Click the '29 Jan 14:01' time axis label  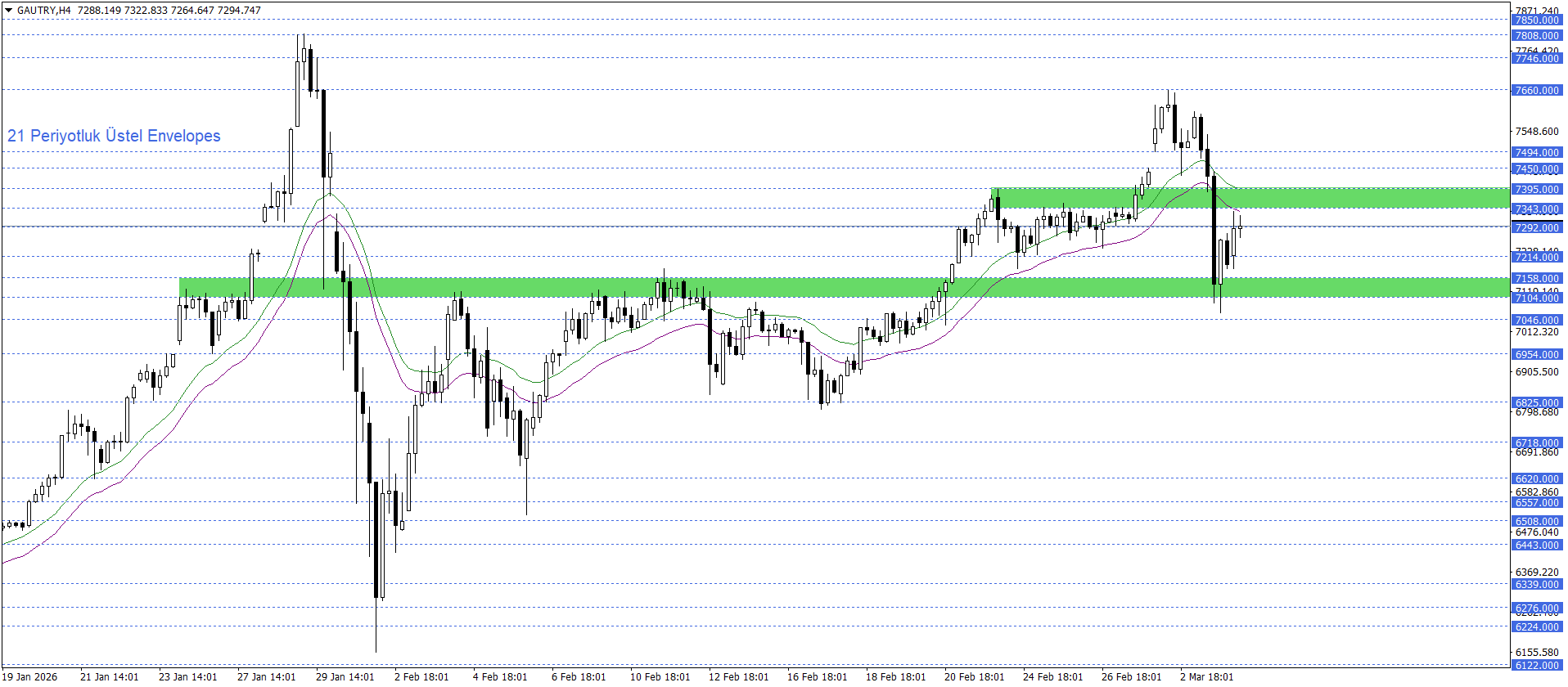coord(345,676)
